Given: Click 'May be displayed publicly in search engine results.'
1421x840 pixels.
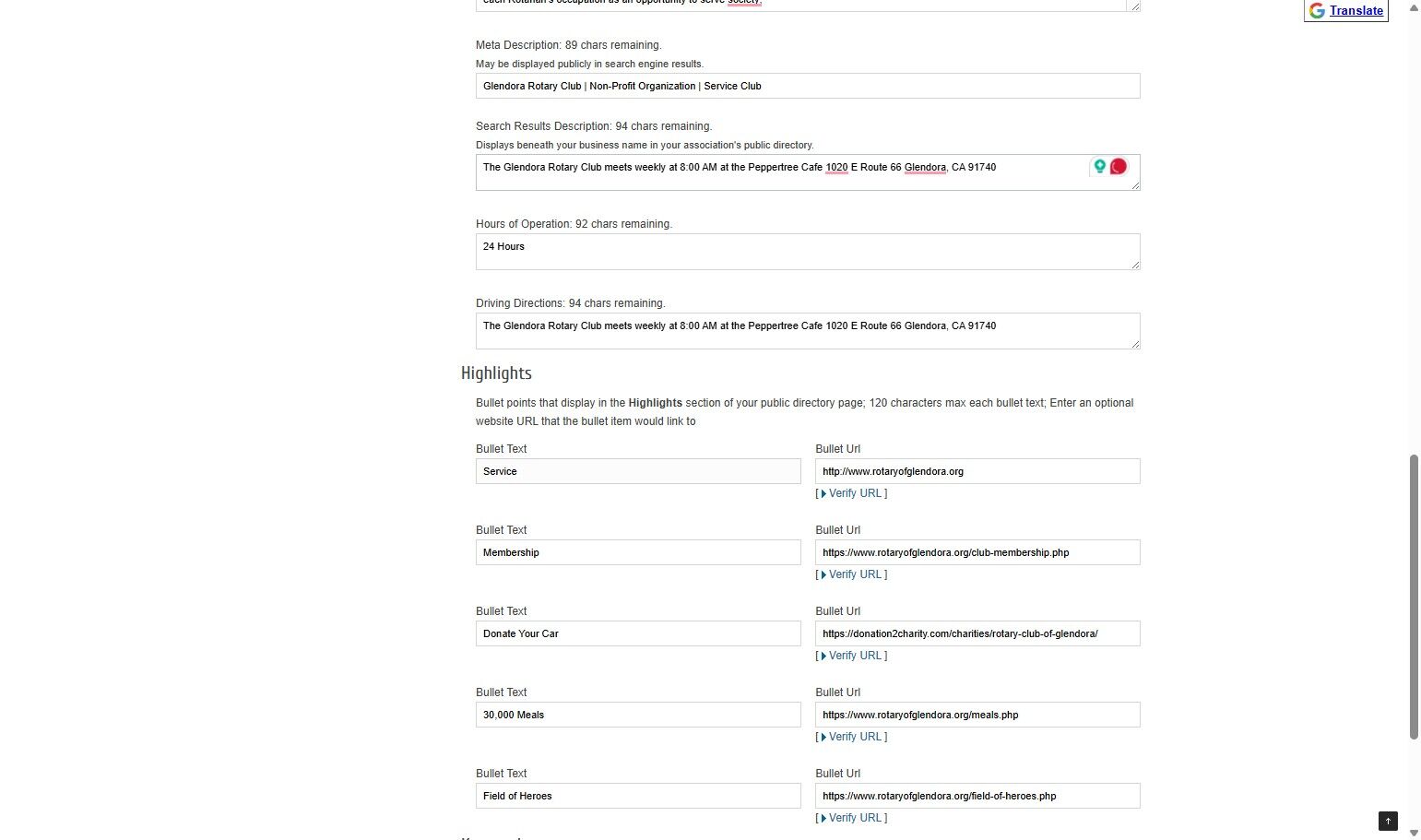Looking at the screenshot, I should pyautogui.click(x=589, y=64).
